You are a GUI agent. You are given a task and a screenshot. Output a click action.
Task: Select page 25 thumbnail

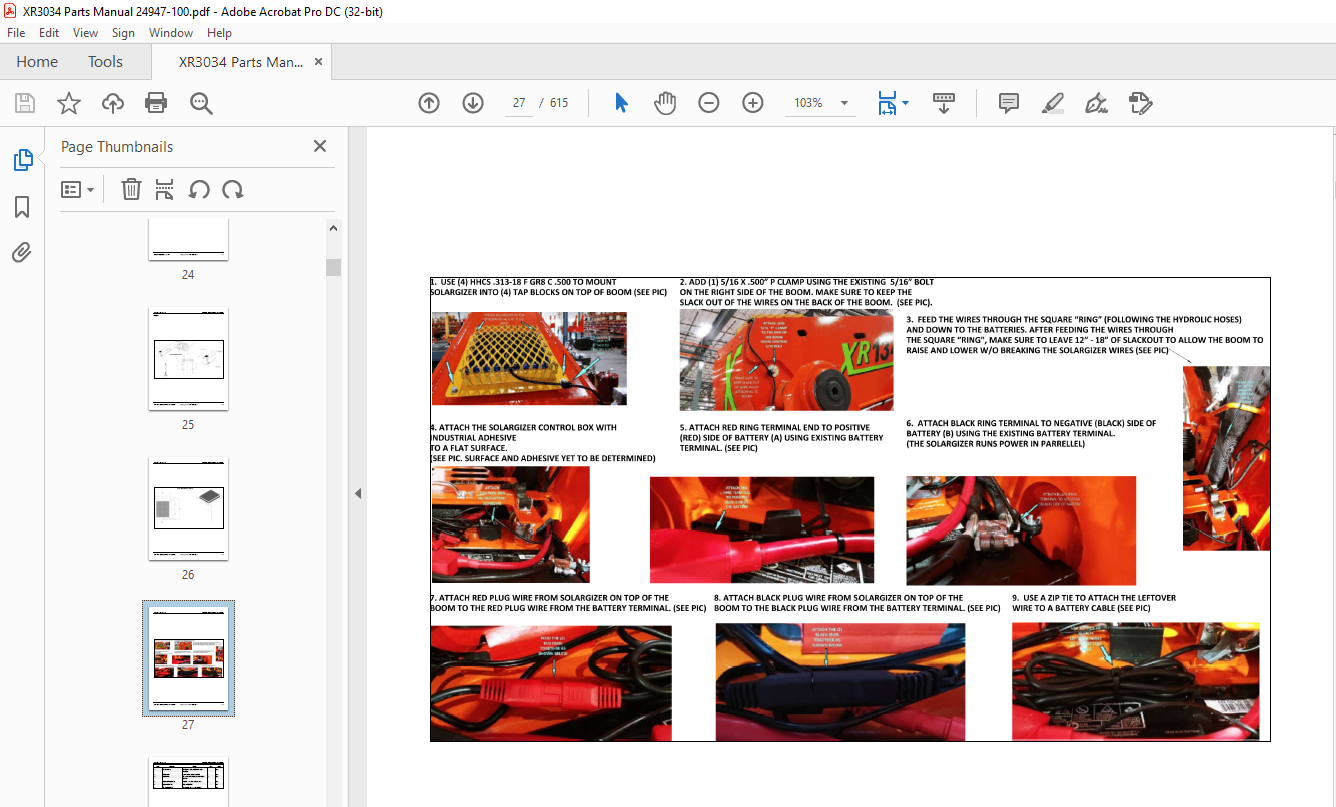point(188,359)
